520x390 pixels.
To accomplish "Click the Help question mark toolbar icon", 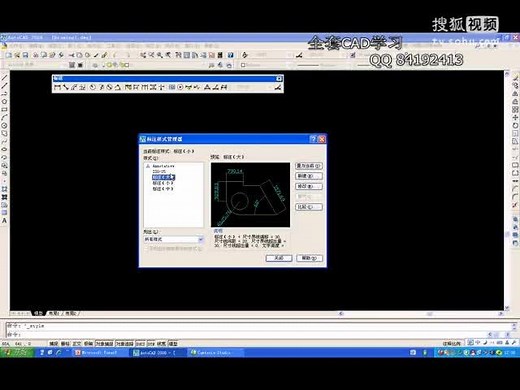I will click(230, 55).
